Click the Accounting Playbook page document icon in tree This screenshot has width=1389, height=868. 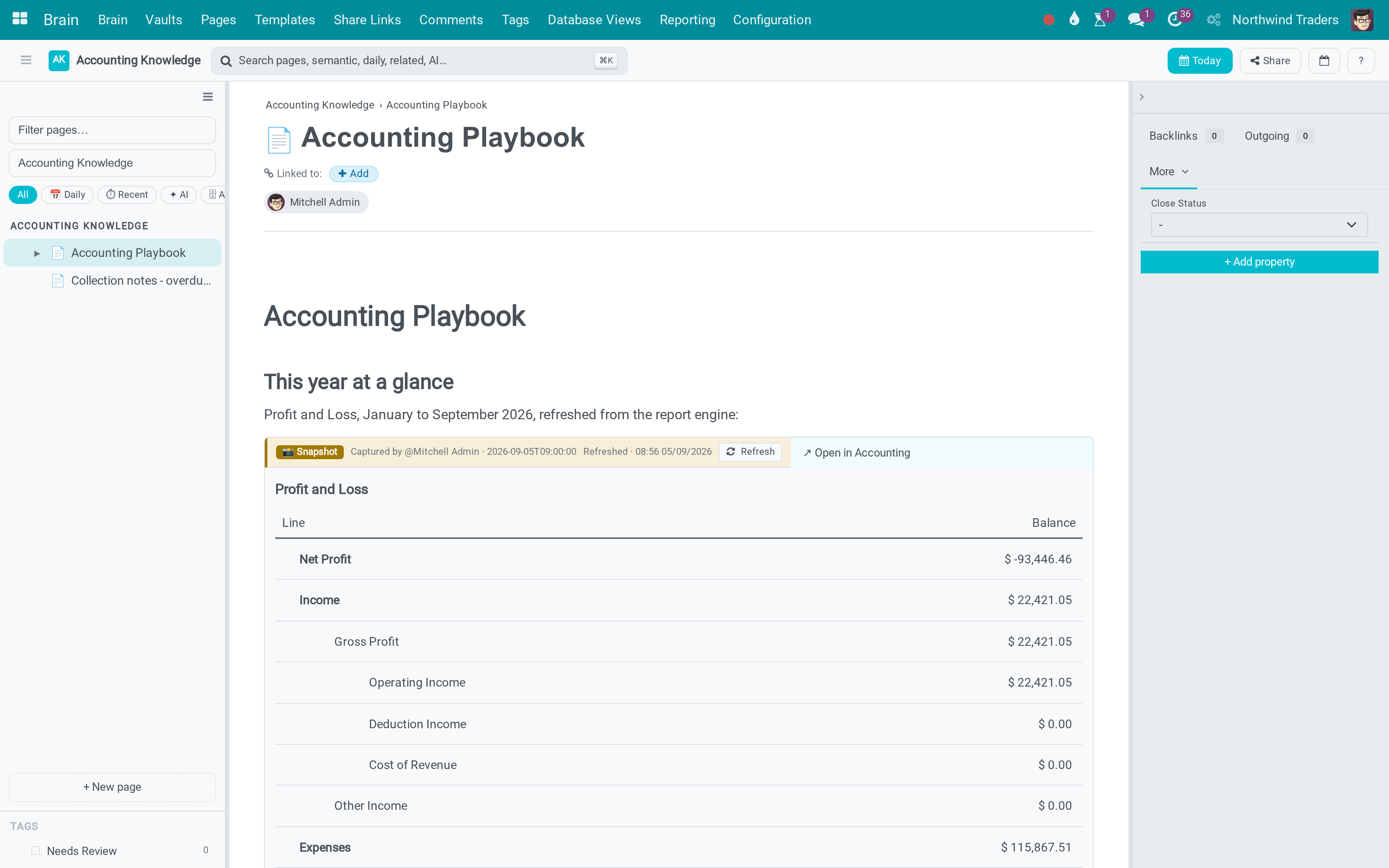click(x=58, y=253)
